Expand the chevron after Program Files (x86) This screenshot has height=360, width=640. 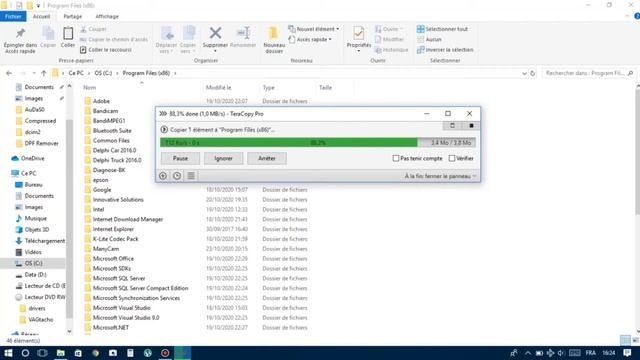click(x=175, y=73)
